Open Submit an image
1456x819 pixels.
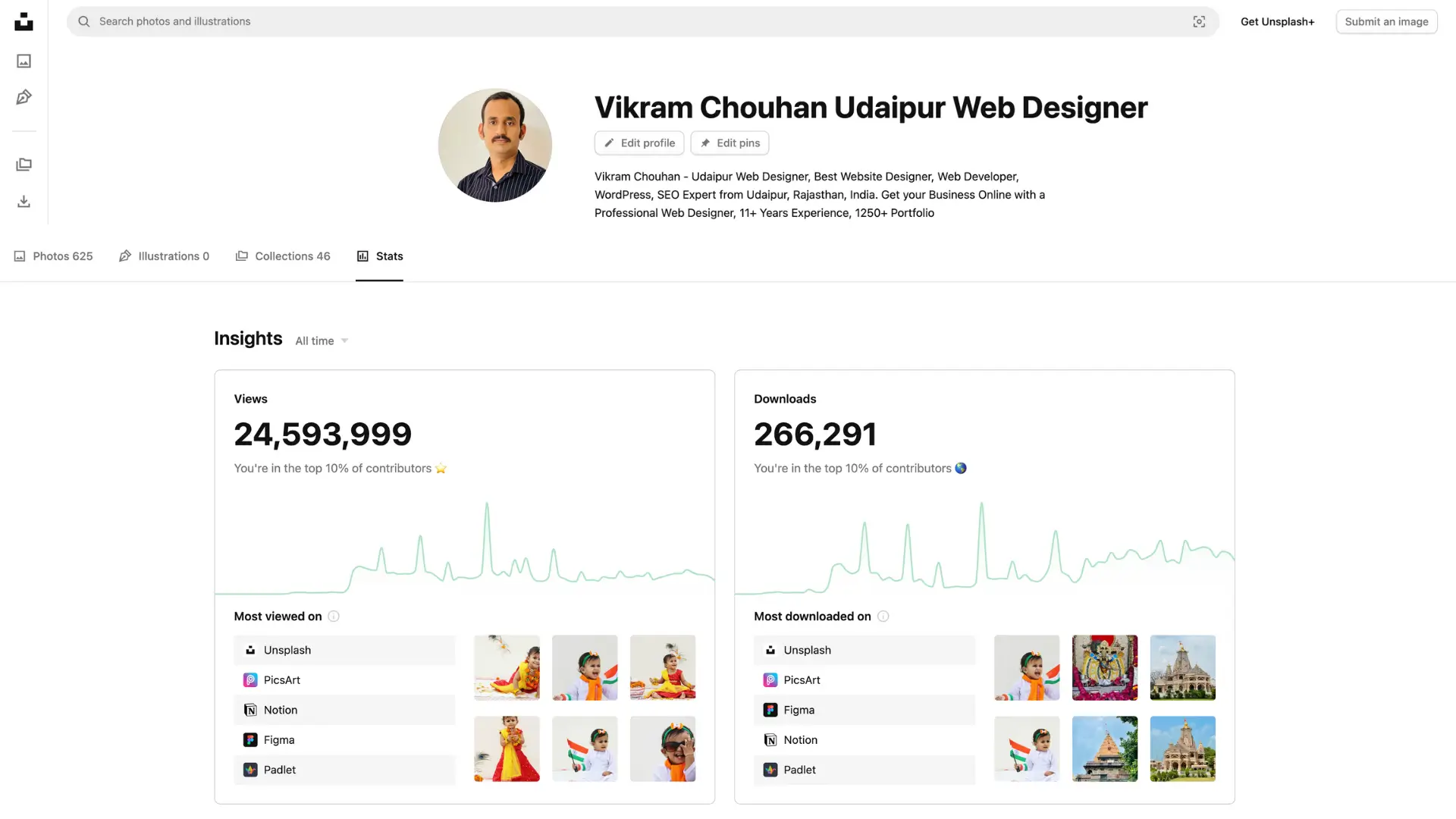click(1386, 21)
